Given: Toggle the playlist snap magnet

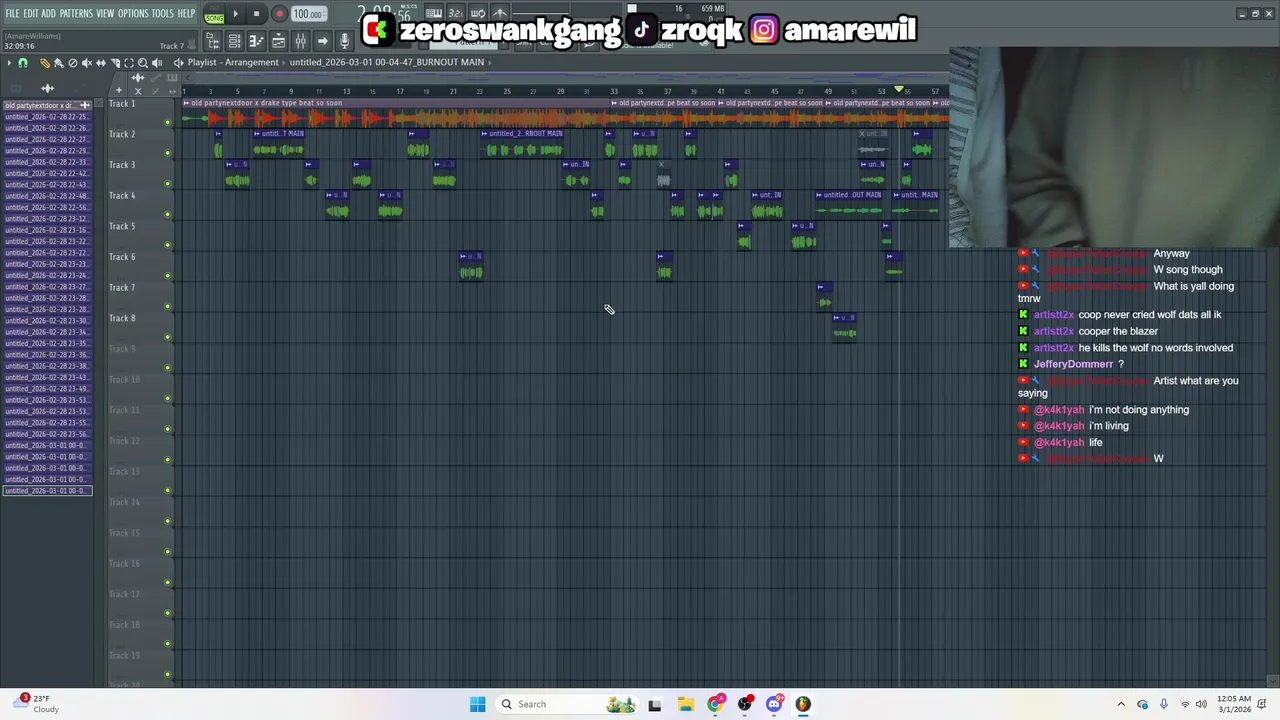Looking at the screenshot, I should [23, 63].
